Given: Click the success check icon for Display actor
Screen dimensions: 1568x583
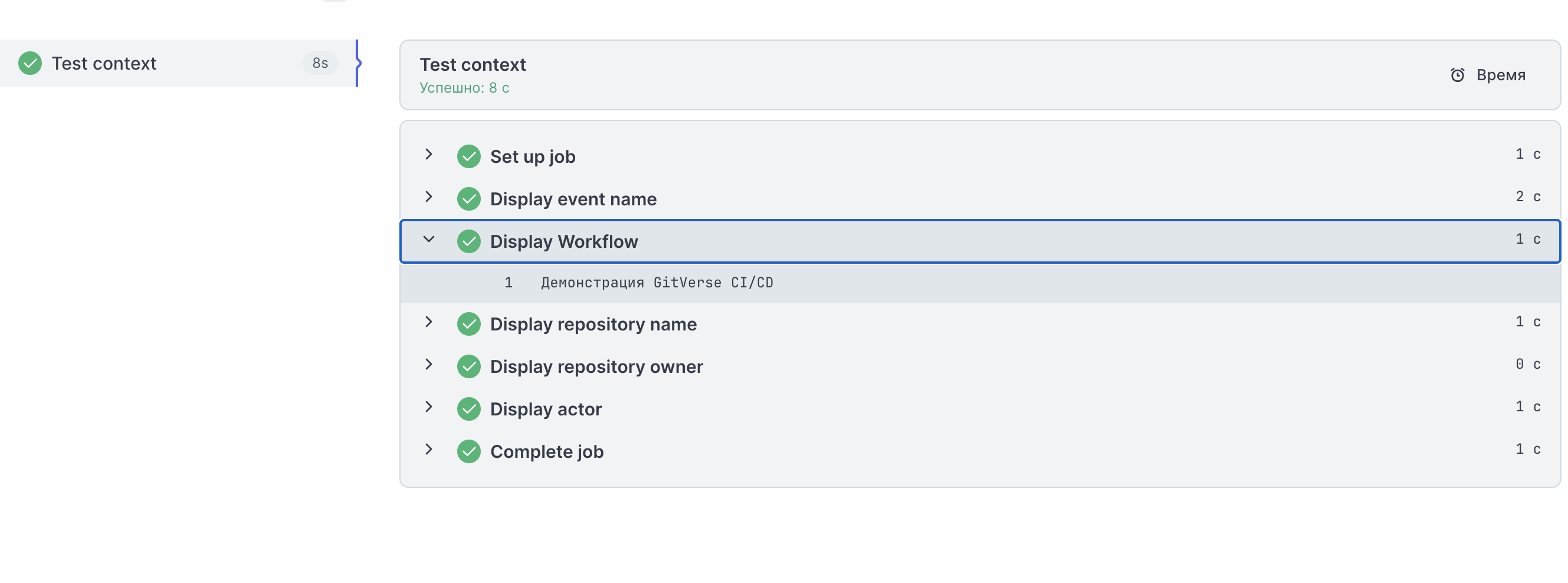Looking at the screenshot, I should point(469,410).
